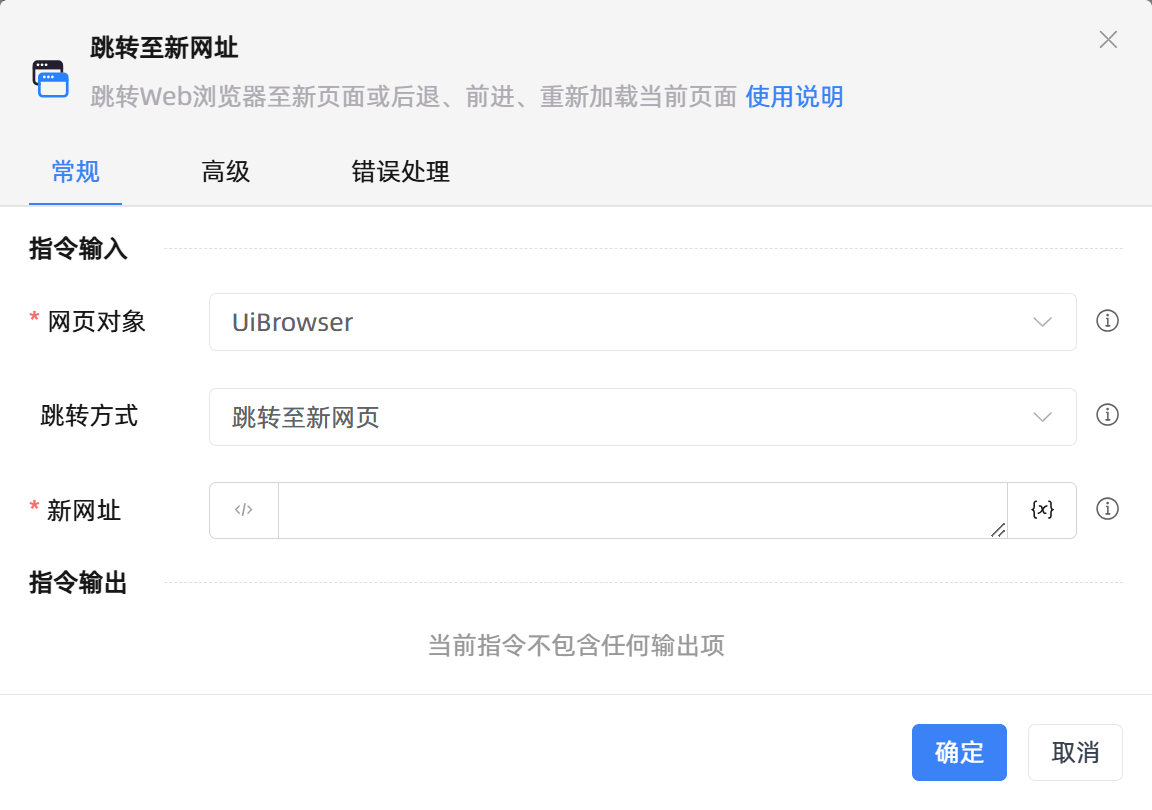Open the 跳转方式 combo box showing 跳转至新网页
Viewport: 1152px width, 810px height.
pos(620,417)
